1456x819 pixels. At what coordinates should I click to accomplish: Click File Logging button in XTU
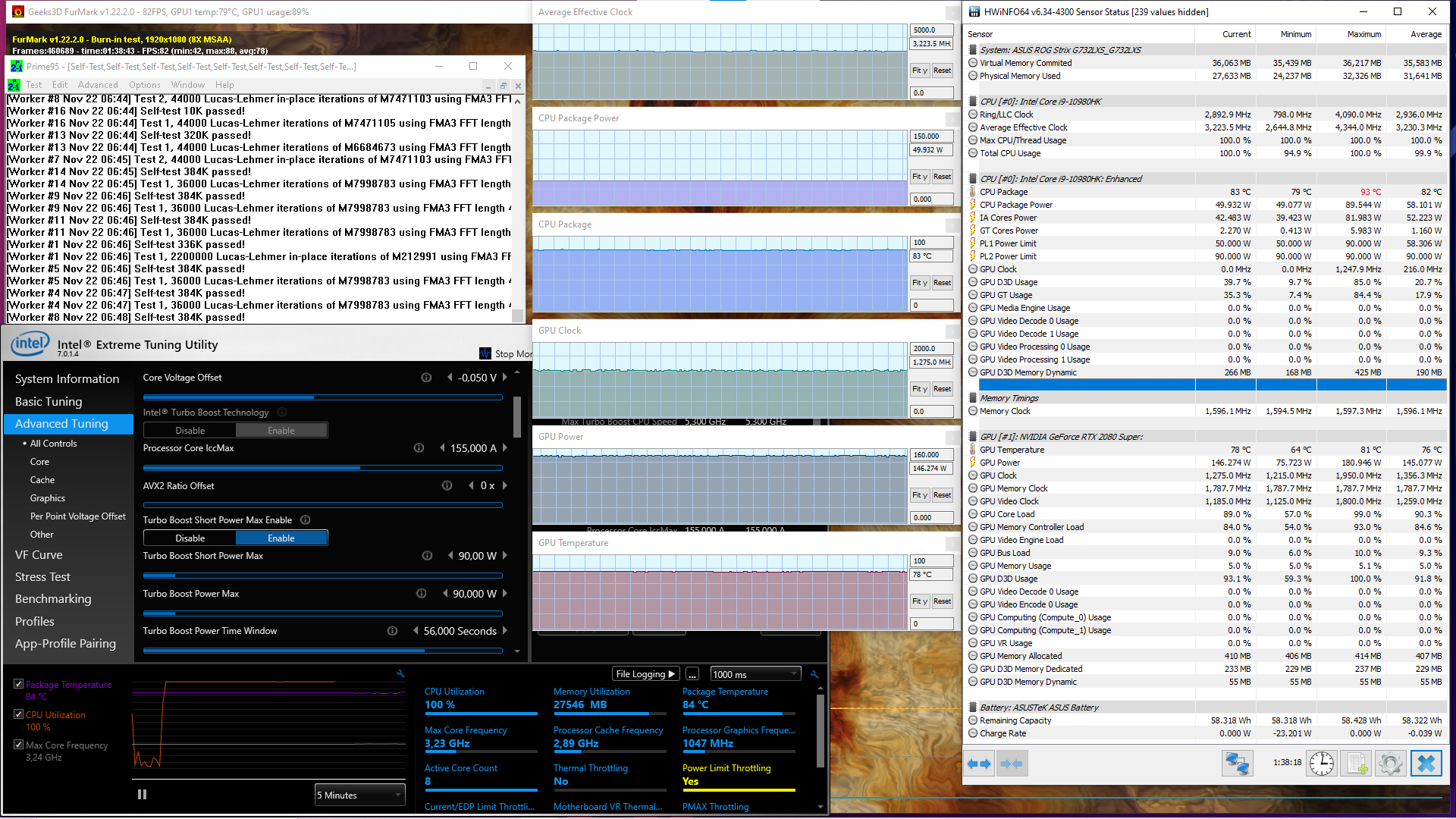645,674
